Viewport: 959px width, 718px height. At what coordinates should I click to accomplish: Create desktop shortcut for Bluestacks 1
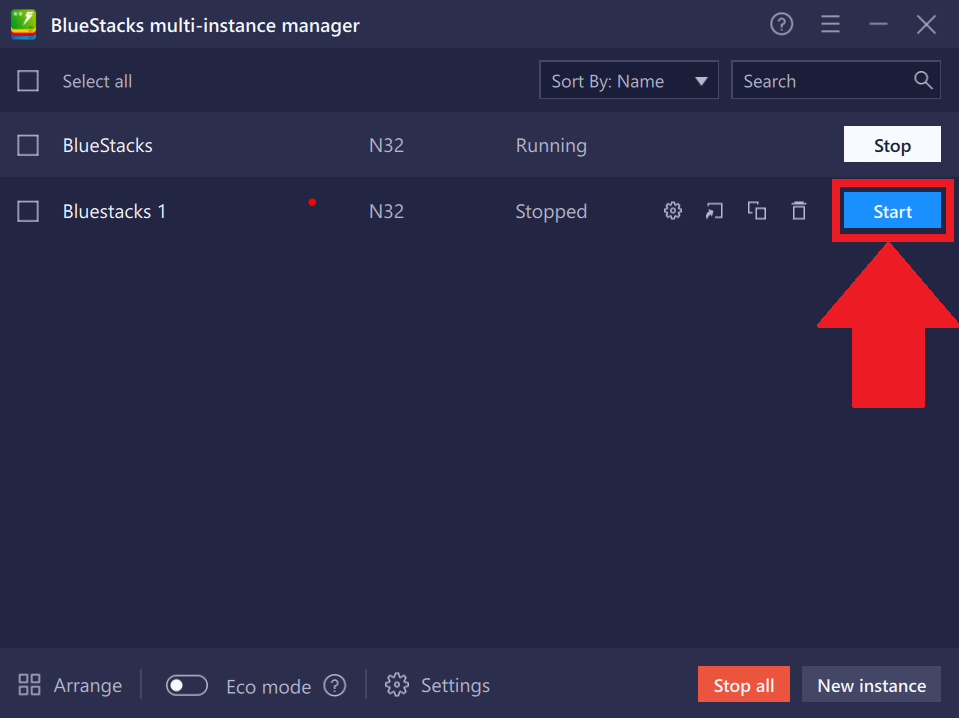pos(714,211)
